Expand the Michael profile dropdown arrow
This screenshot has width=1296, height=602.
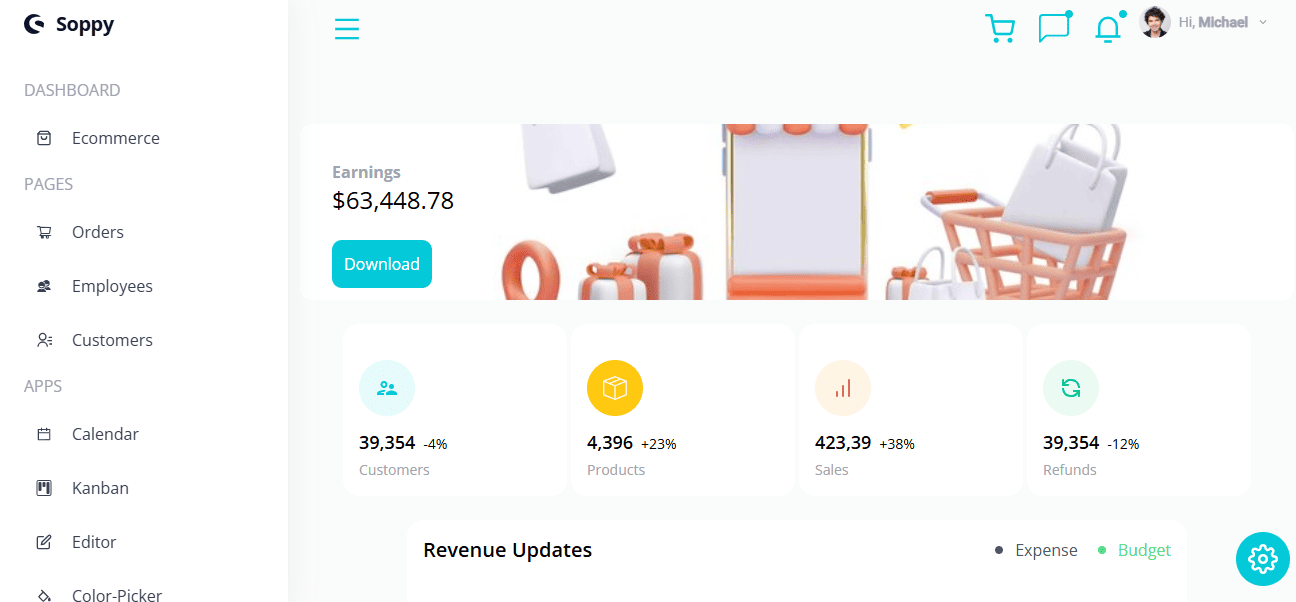[1263, 22]
